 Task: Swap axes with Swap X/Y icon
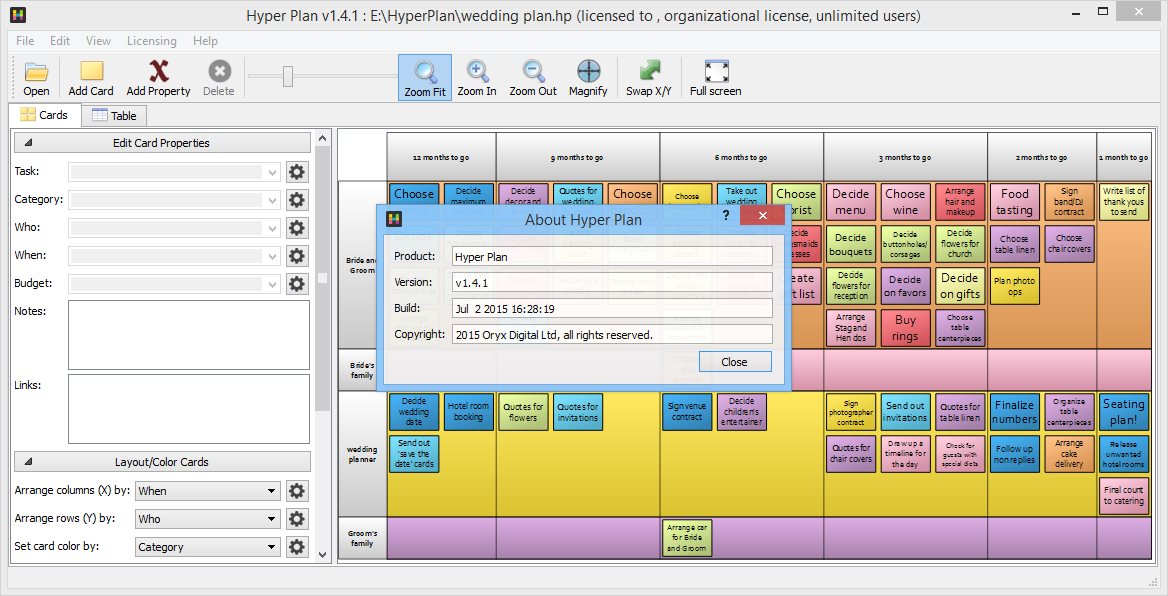click(648, 77)
